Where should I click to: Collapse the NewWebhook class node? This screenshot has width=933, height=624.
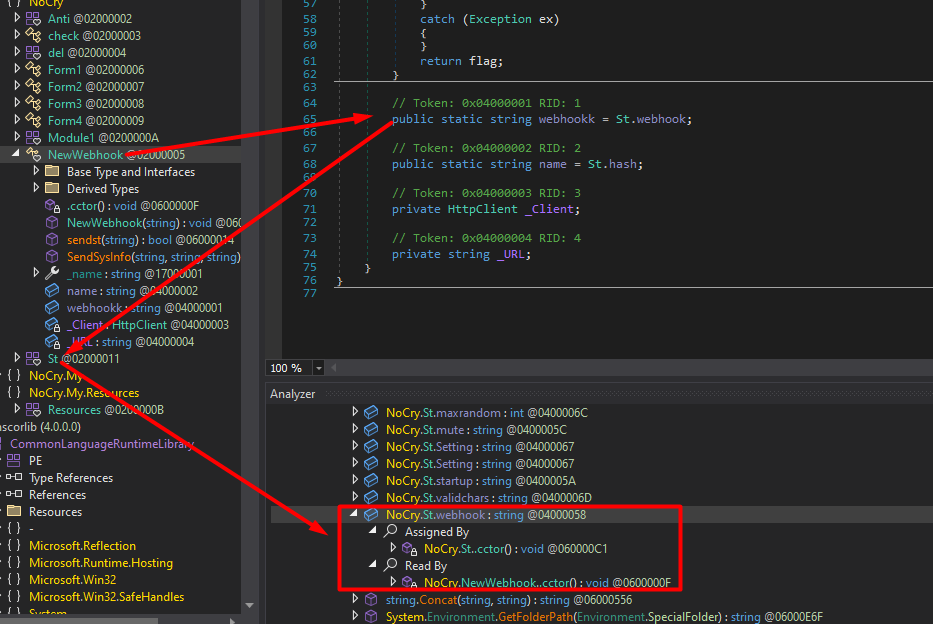(15, 155)
